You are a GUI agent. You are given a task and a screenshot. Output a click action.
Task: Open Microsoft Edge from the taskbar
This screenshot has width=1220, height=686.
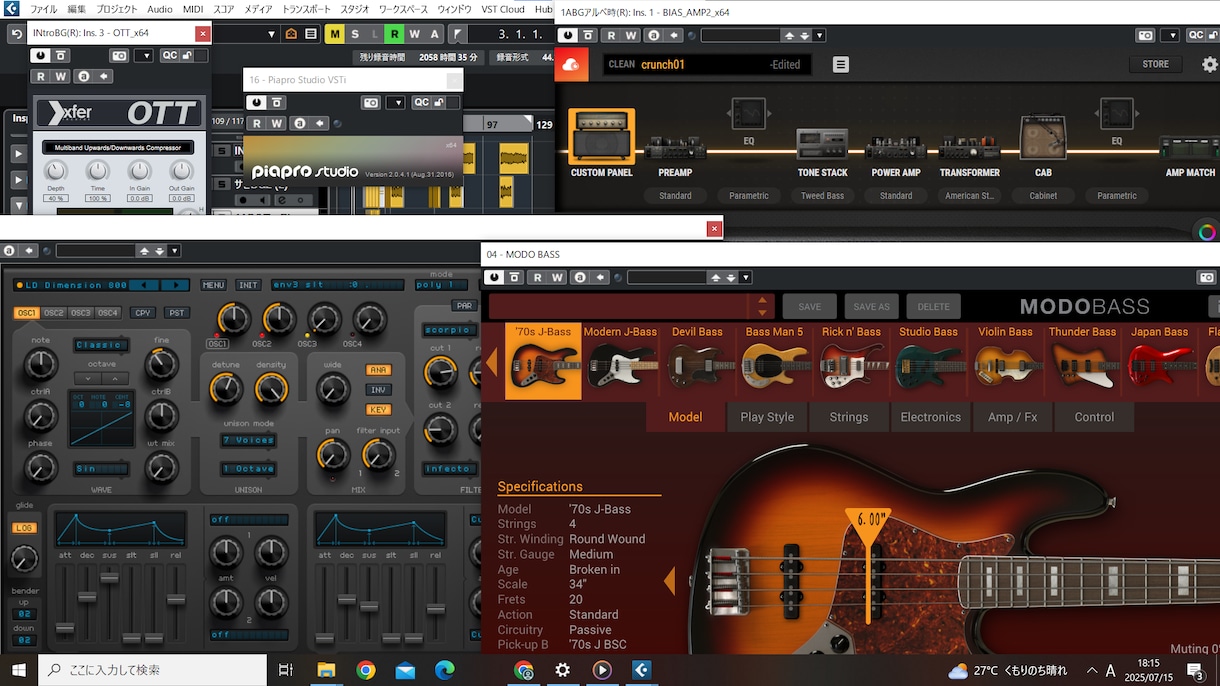[445, 669]
